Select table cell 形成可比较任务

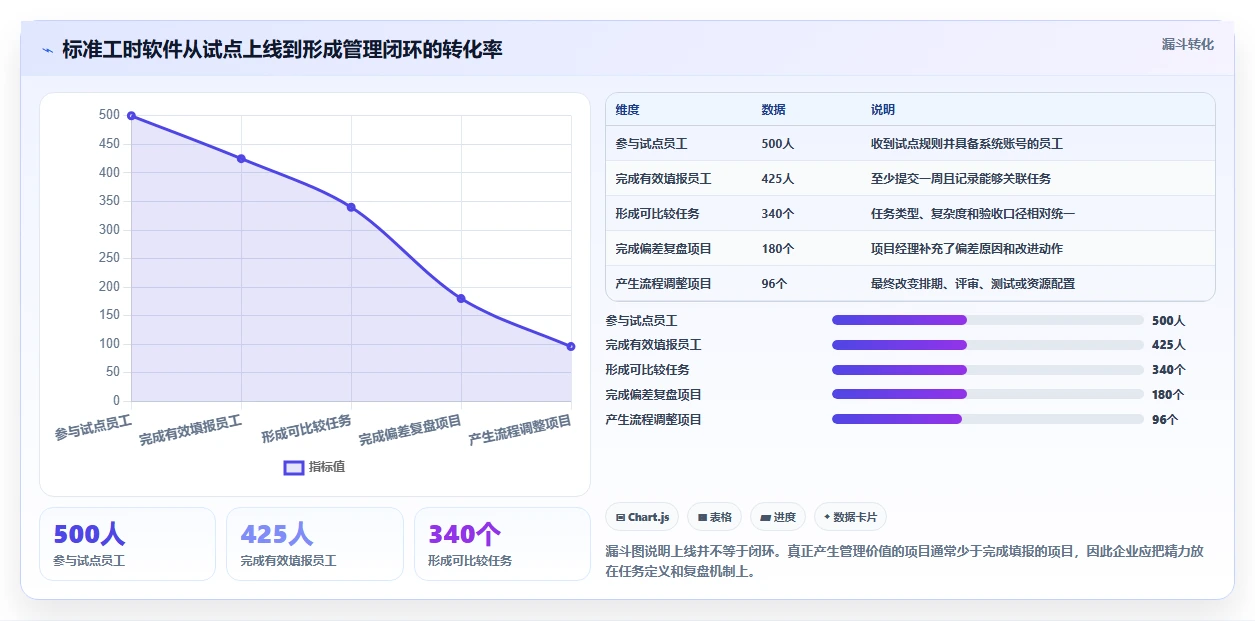click(x=658, y=214)
